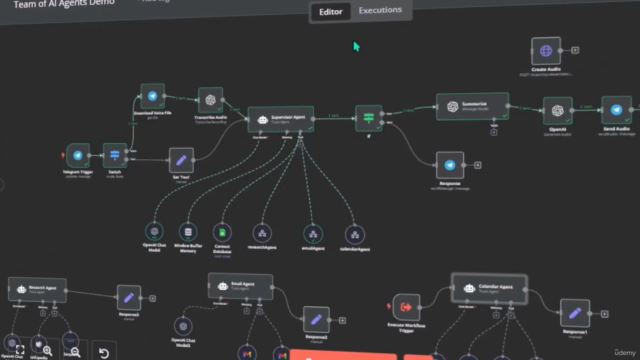Open the Response1 pencil node

575,313
